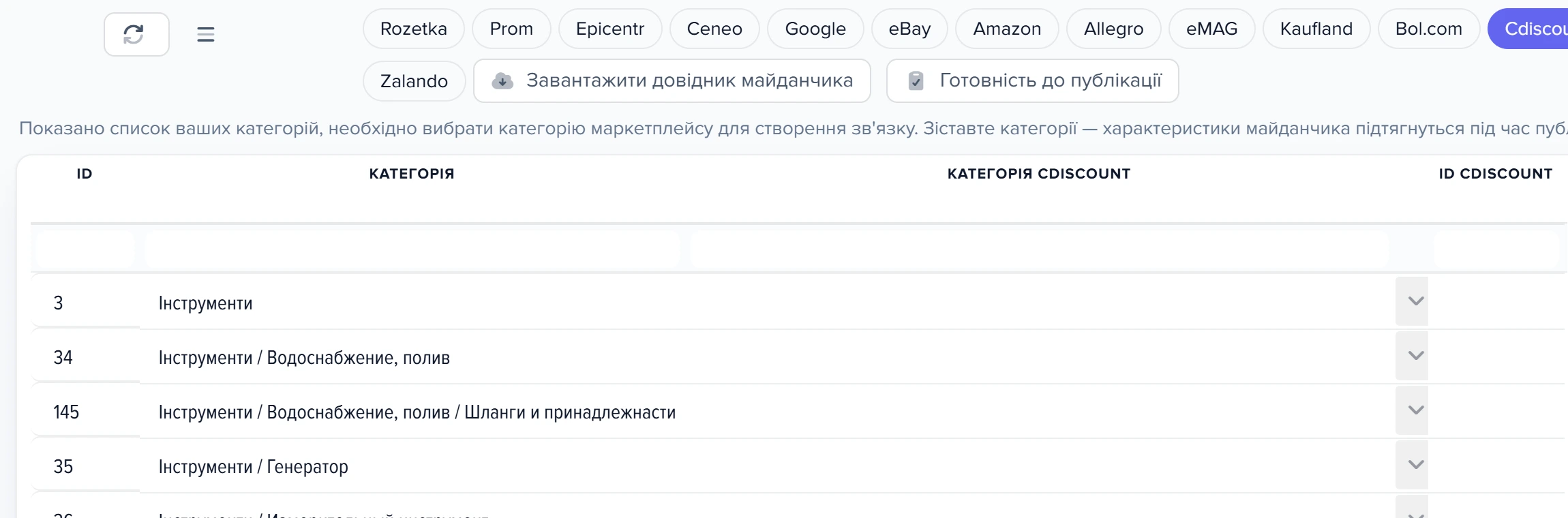Expand category dropdown for Генератор row
The height and width of the screenshot is (518, 1568).
click(x=1412, y=465)
